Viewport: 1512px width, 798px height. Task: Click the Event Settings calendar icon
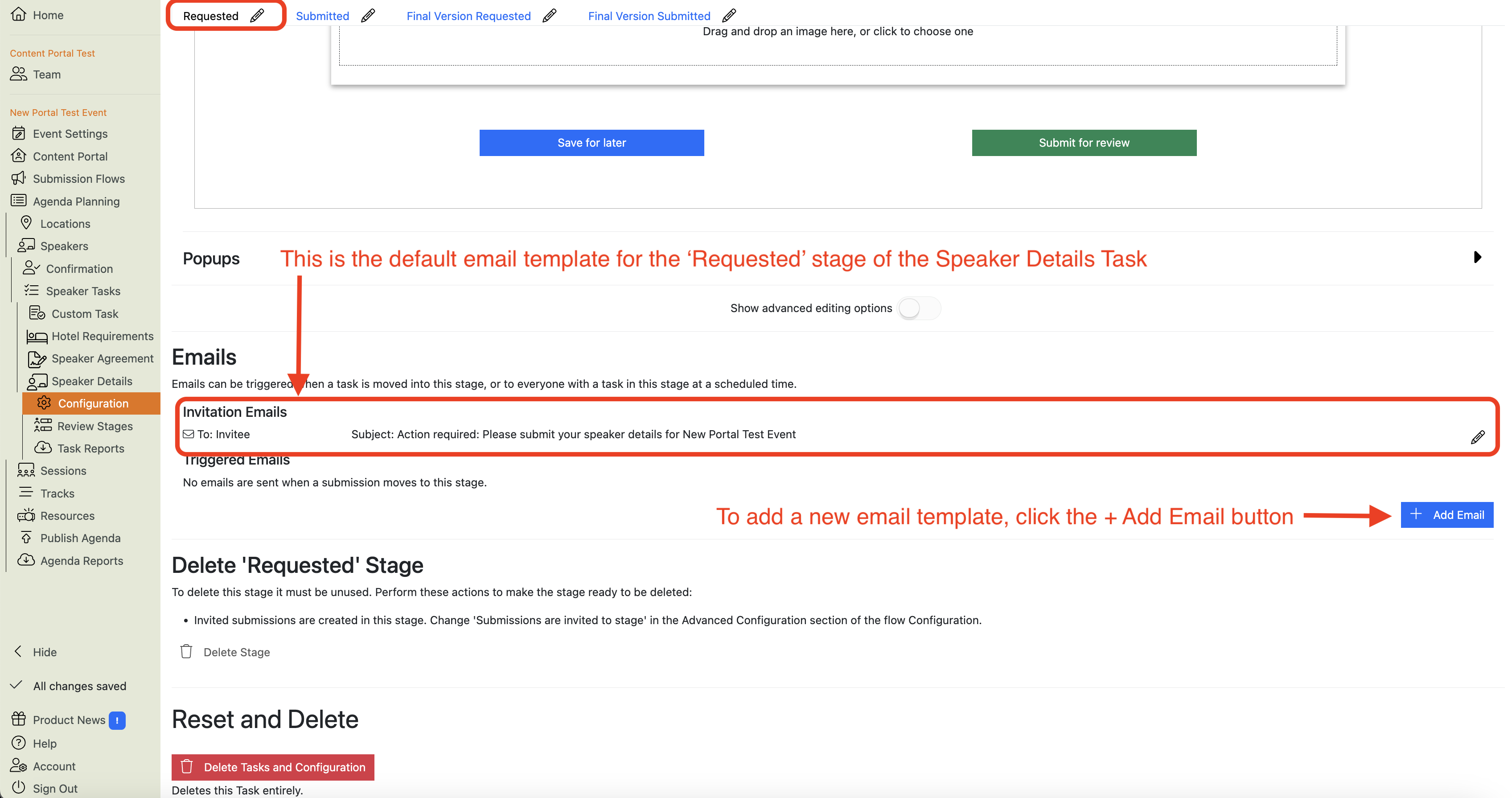19,133
